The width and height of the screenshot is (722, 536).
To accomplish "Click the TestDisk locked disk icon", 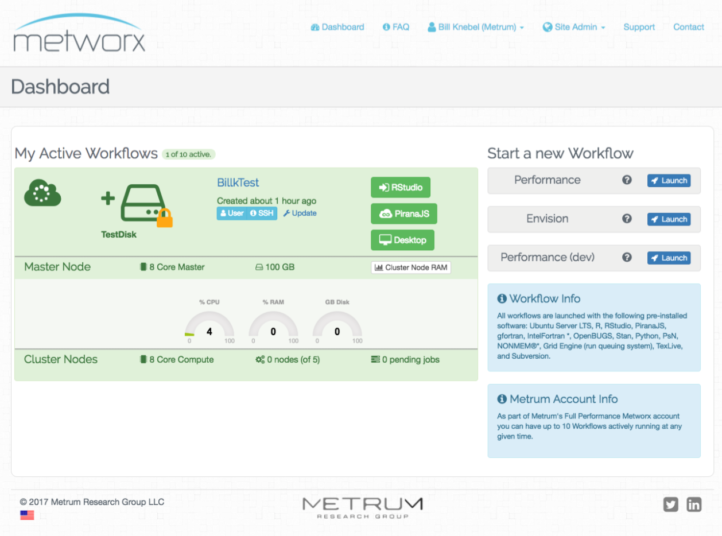I will [x=144, y=203].
